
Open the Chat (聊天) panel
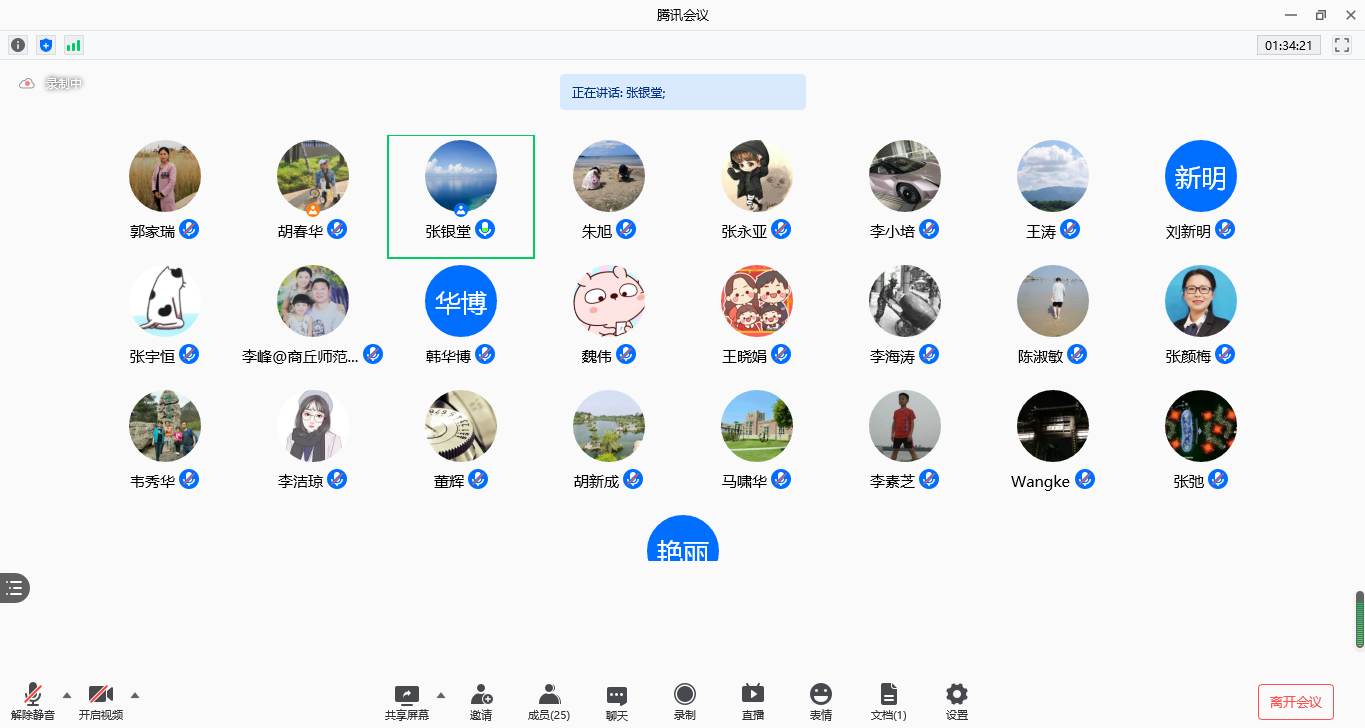(617, 702)
